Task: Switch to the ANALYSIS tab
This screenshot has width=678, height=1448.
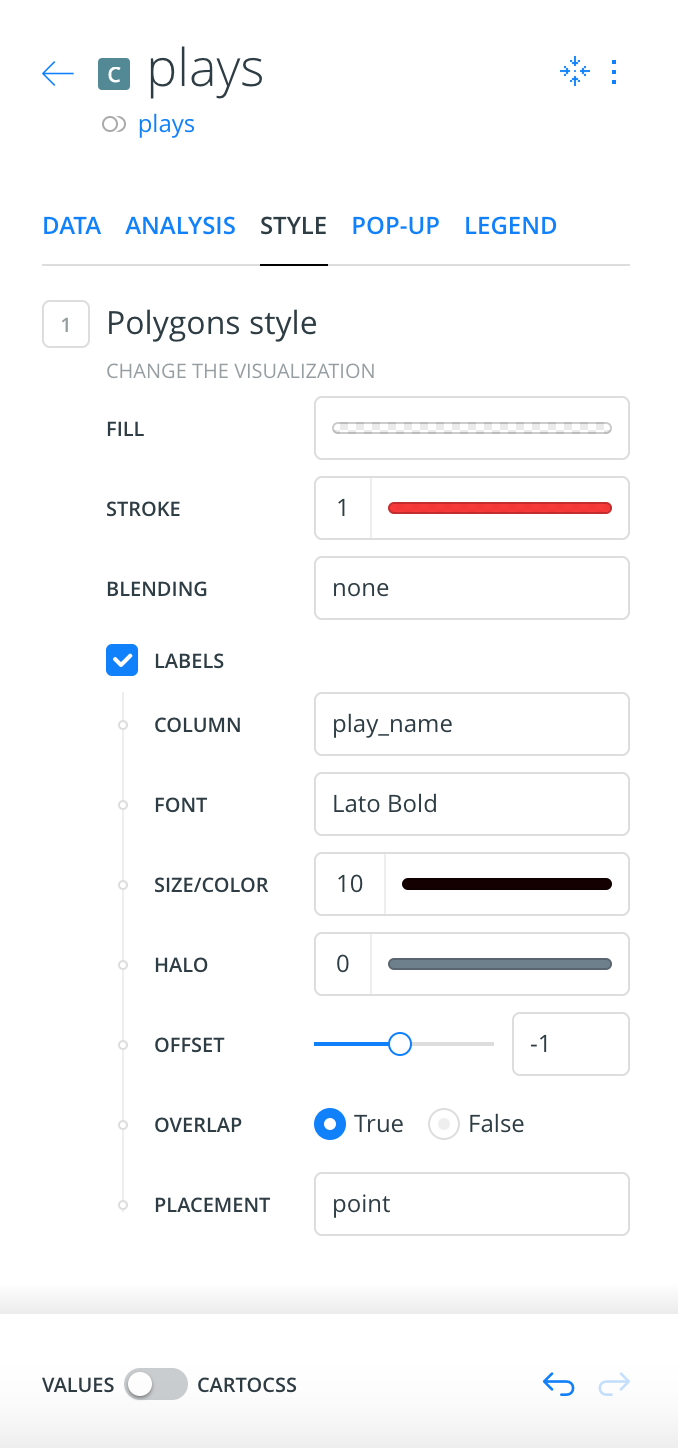Action: (181, 226)
